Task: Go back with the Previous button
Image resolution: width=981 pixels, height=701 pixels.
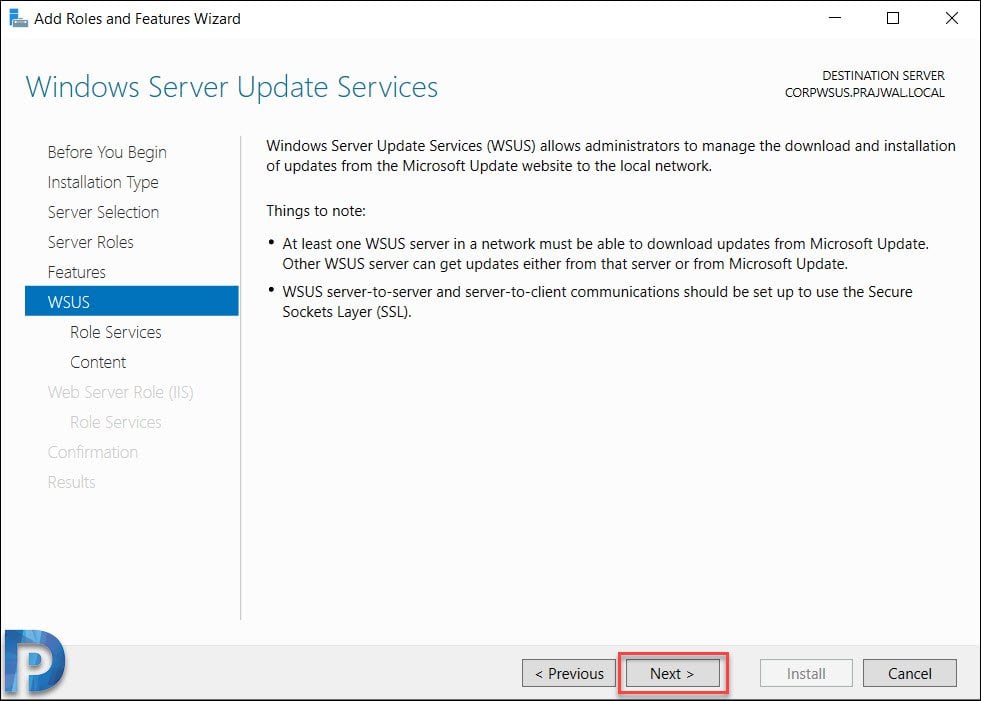Action: coord(569,673)
